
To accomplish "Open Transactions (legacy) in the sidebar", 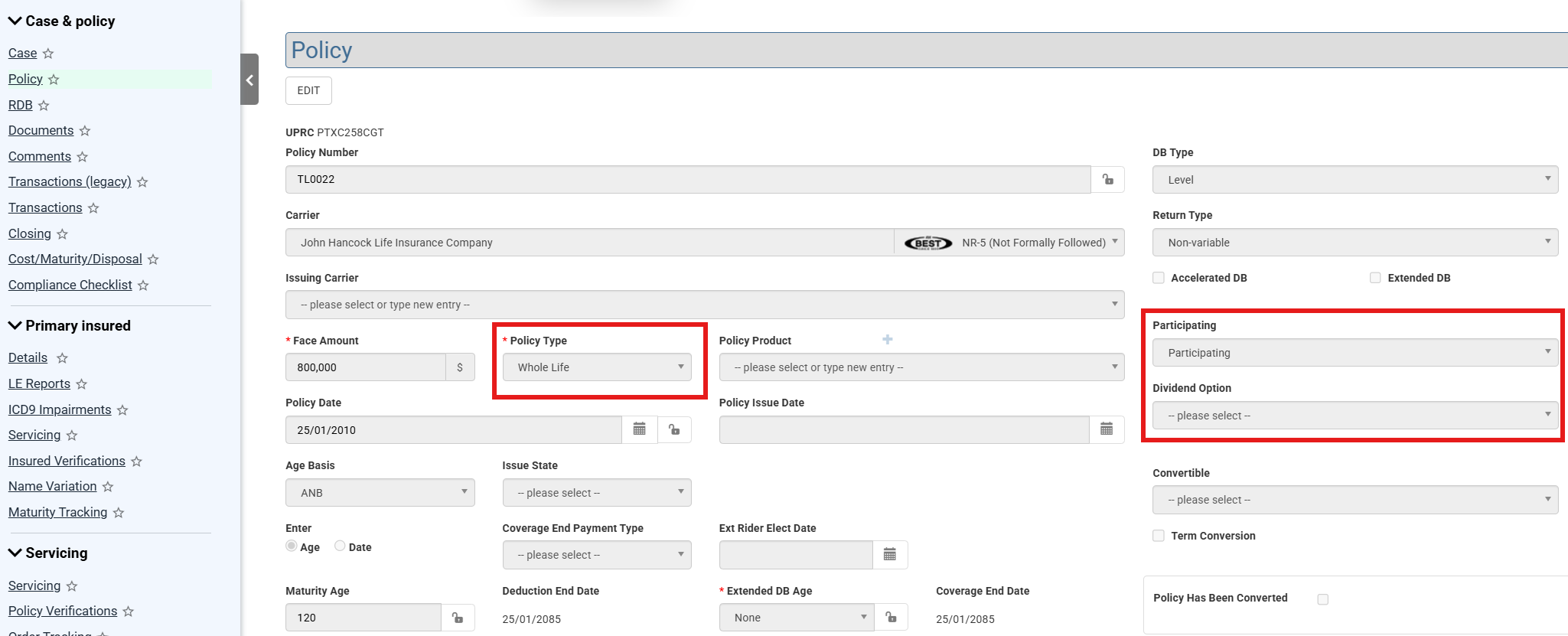I will (70, 182).
